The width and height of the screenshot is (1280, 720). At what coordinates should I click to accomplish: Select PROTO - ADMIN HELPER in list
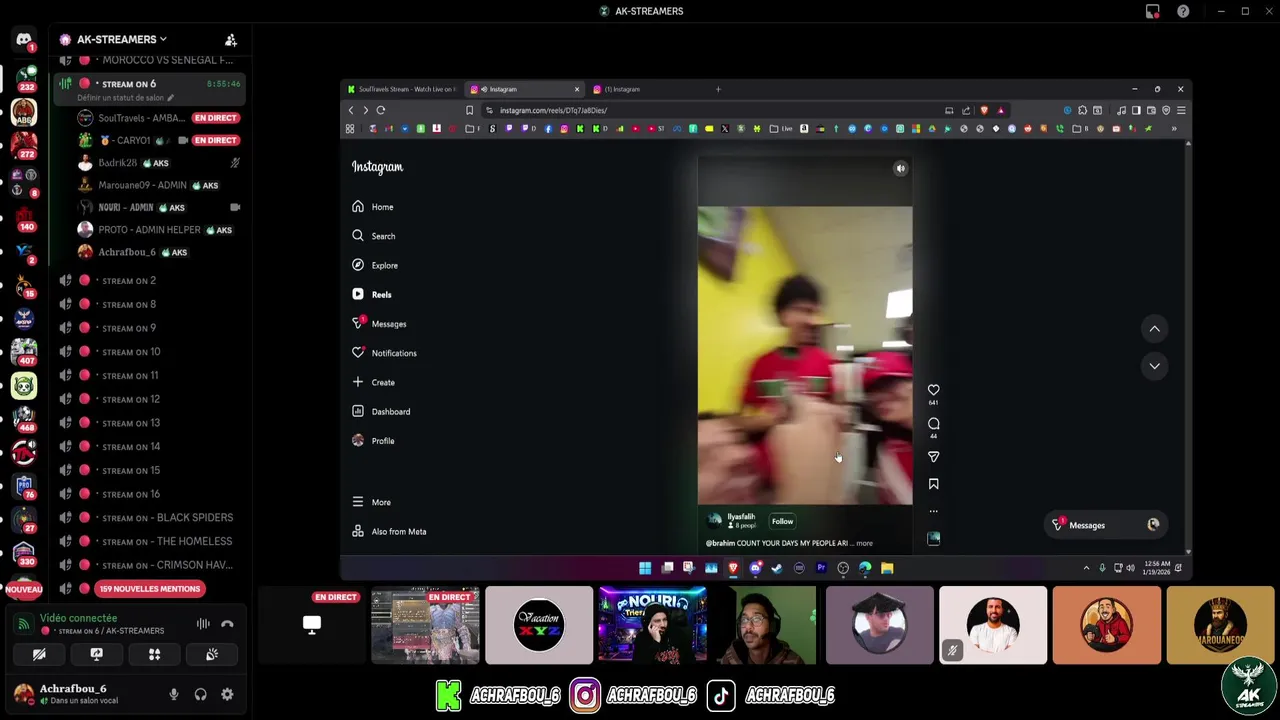click(160, 230)
